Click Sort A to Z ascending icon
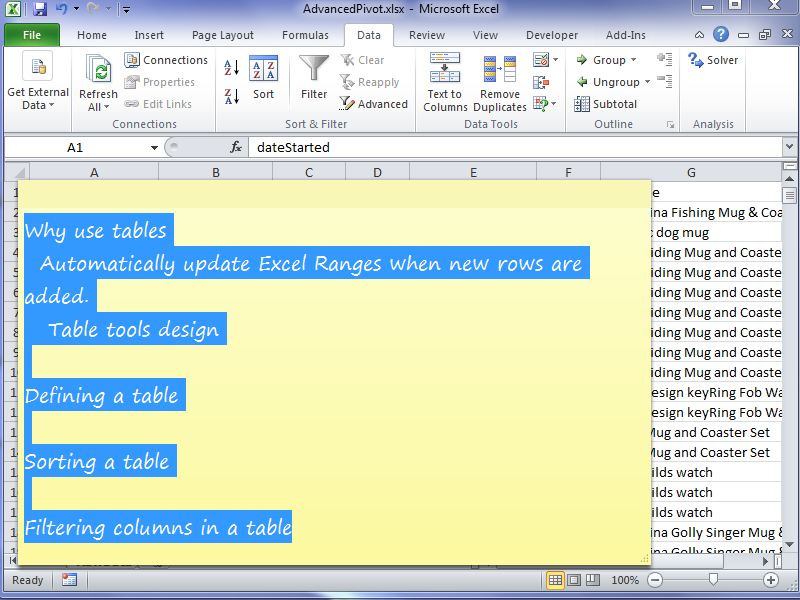 click(x=232, y=68)
